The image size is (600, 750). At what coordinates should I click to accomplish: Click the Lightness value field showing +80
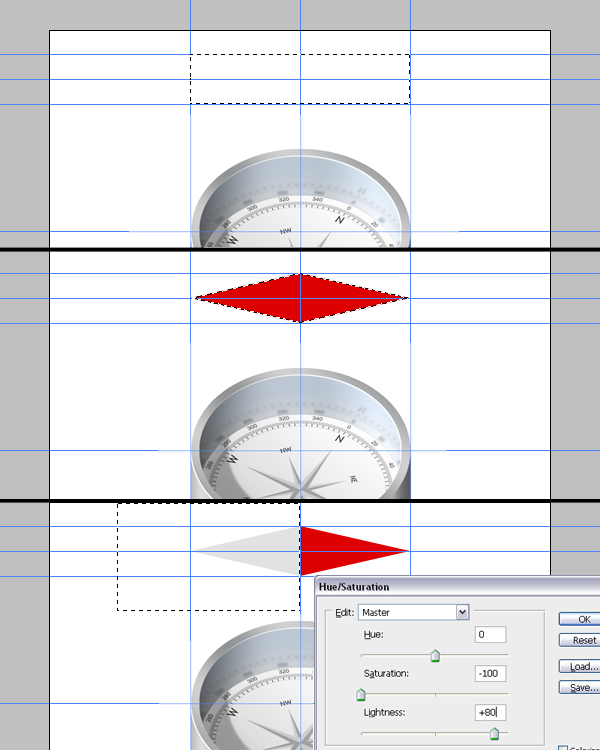tap(490, 712)
